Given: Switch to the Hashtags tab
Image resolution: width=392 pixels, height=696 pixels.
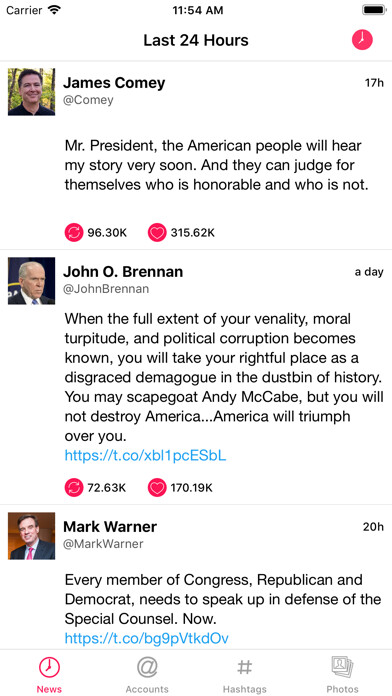Looking at the screenshot, I should point(245,674).
